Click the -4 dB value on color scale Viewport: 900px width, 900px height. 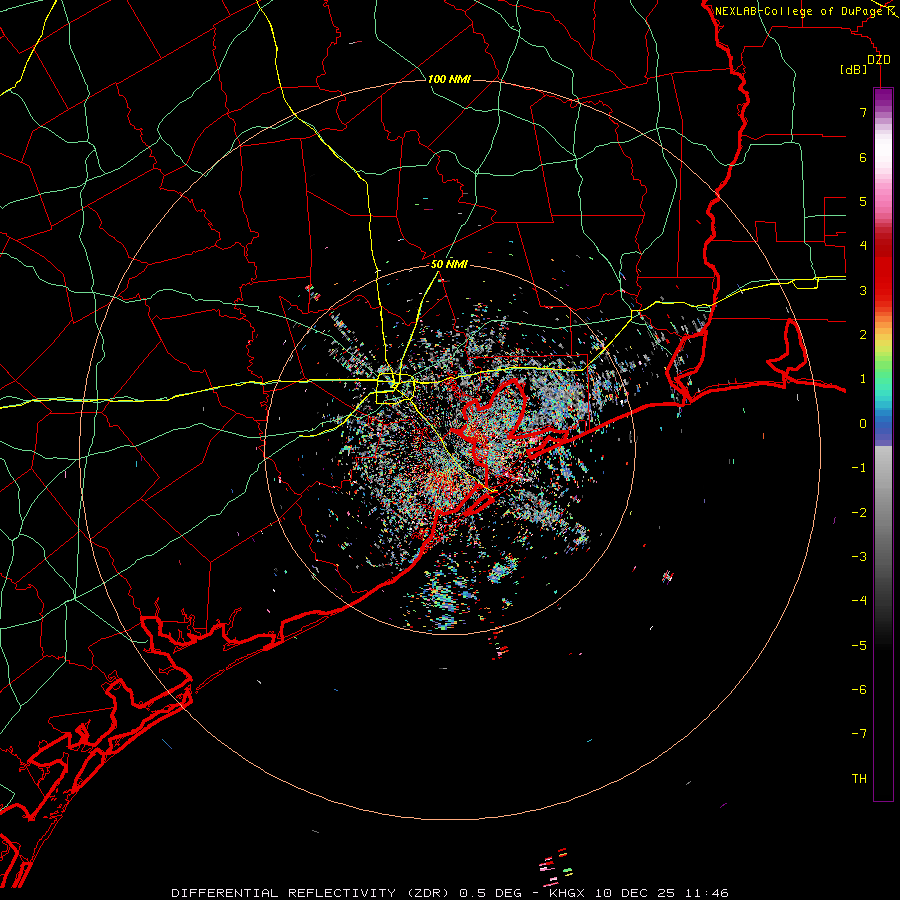(x=859, y=601)
